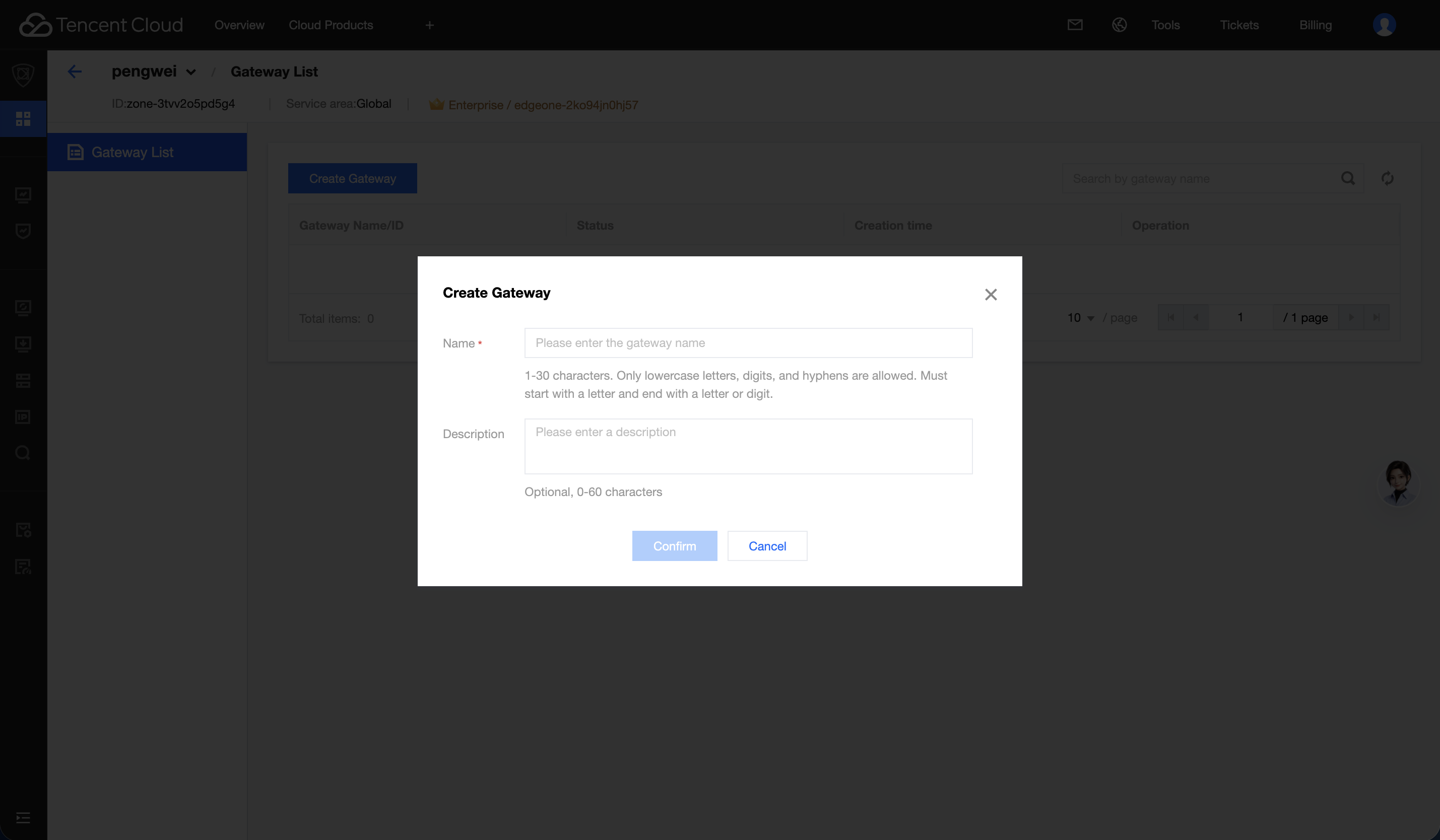The height and width of the screenshot is (840, 1440).
Task: Open the customer support assistant avatar
Action: 1398,483
